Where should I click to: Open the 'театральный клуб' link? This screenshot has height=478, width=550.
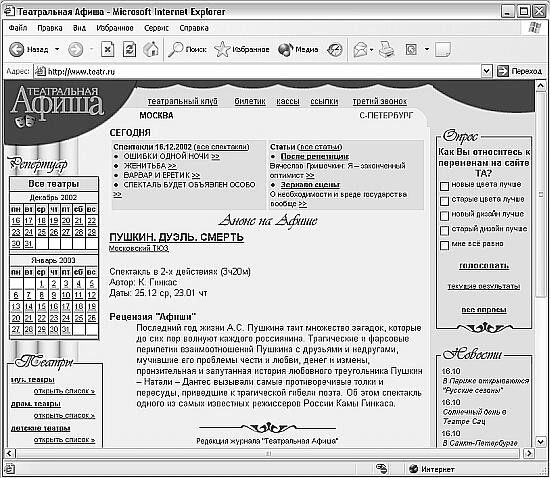(182, 101)
